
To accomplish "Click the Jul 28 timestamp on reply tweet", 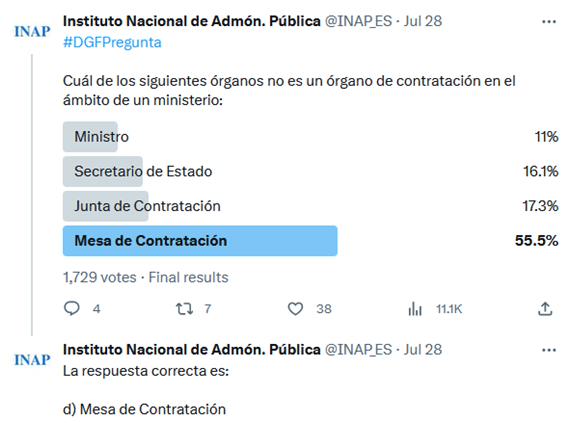I will tap(423, 349).
